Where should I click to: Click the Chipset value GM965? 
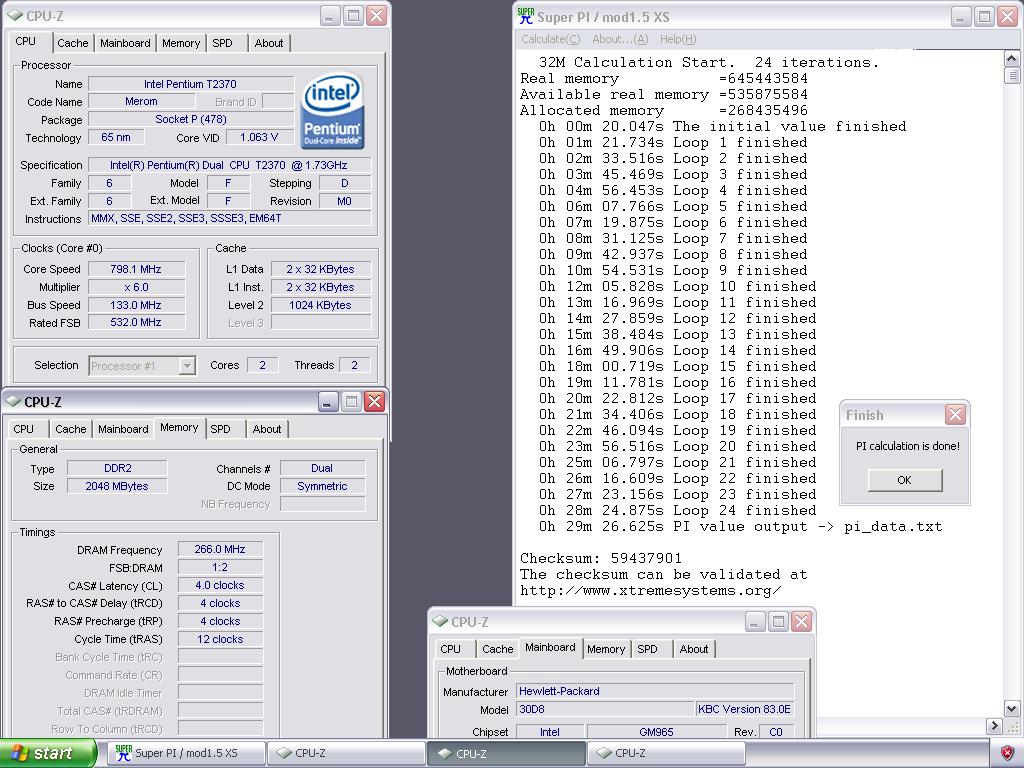[656, 732]
